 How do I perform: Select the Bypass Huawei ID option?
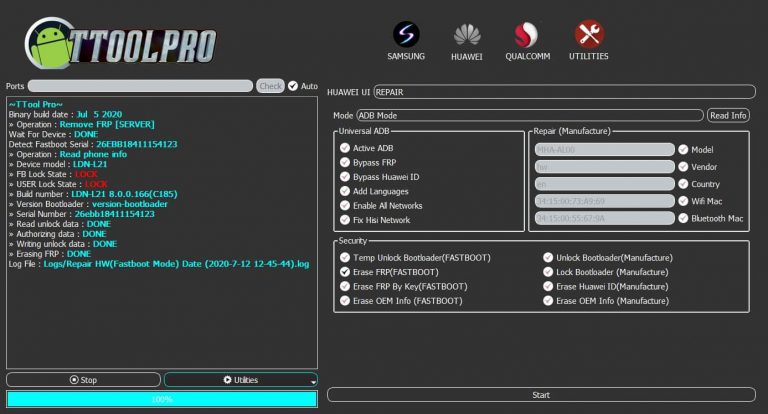coord(380,177)
